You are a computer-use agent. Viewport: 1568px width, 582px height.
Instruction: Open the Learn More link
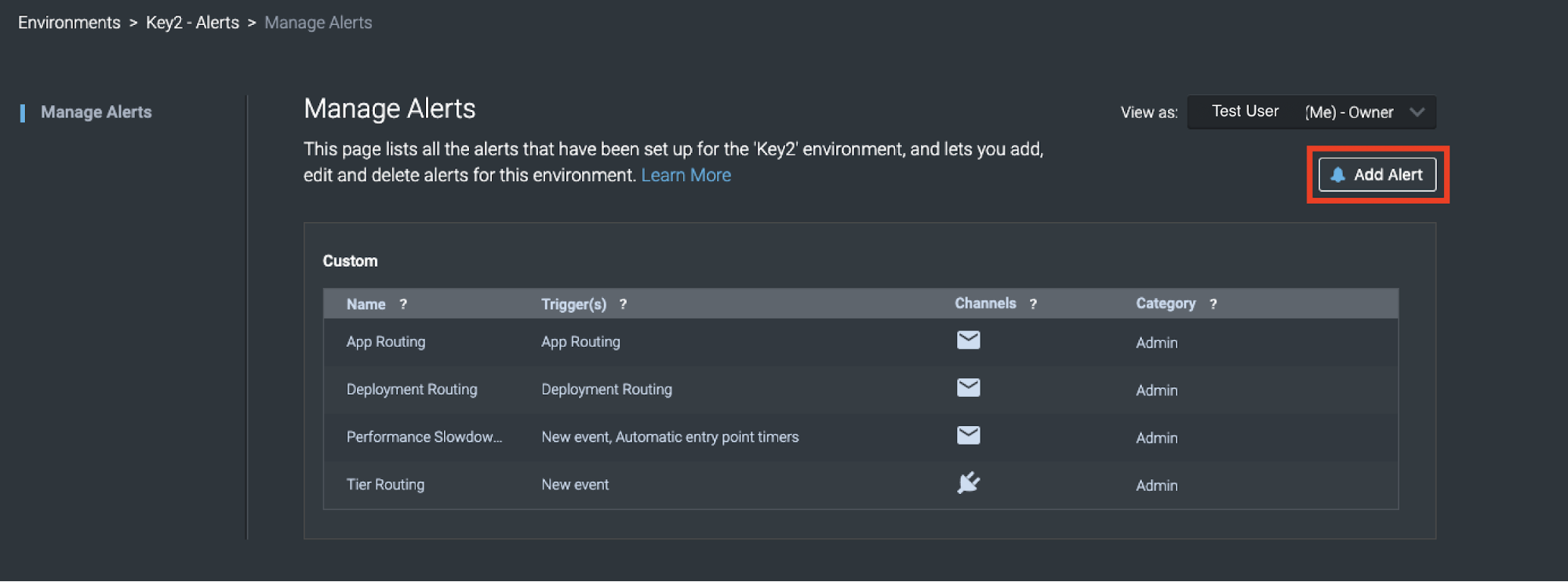686,175
